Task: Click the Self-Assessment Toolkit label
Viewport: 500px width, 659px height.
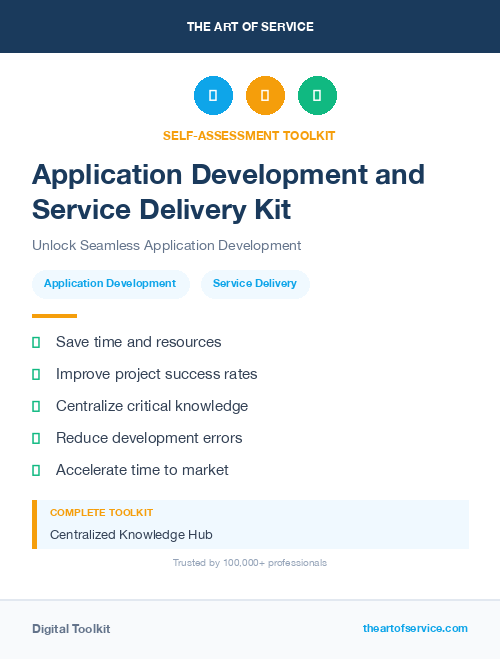Action: tap(249, 136)
